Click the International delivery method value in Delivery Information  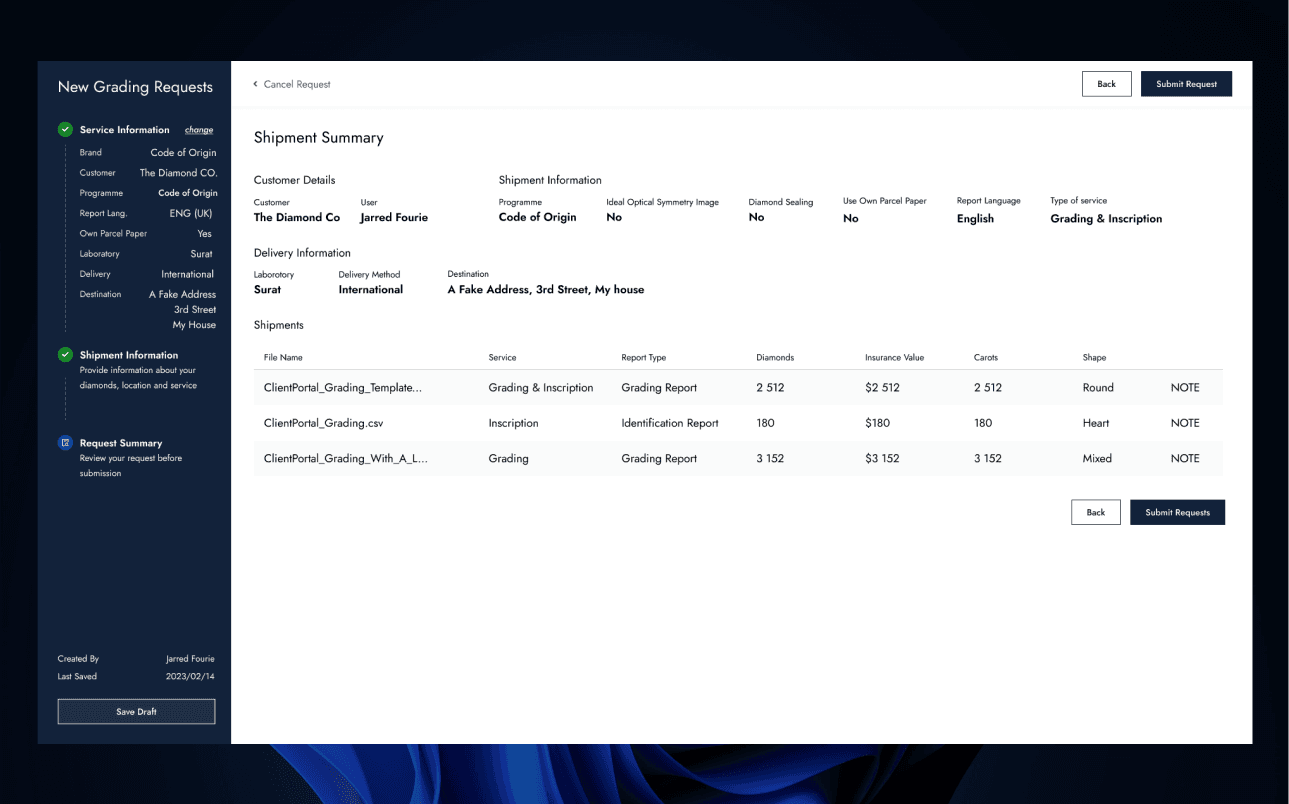click(x=371, y=289)
